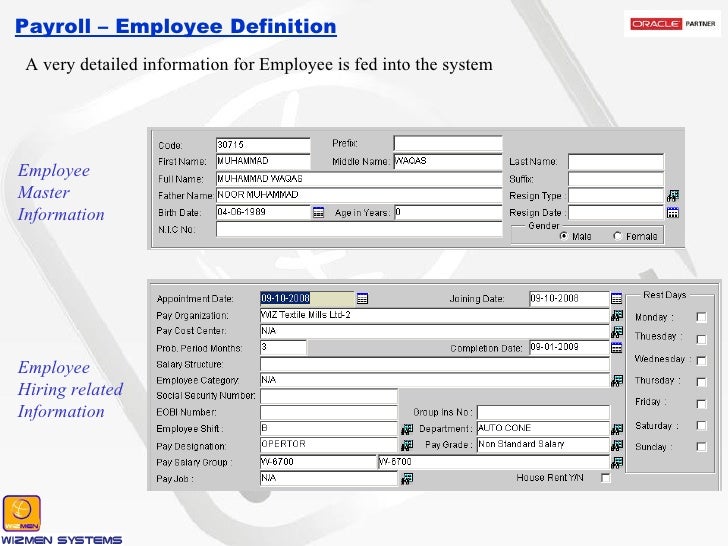Check Friday as a rest day
Screen dimensions: 728x546
pyautogui.click(x=702, y=403)
